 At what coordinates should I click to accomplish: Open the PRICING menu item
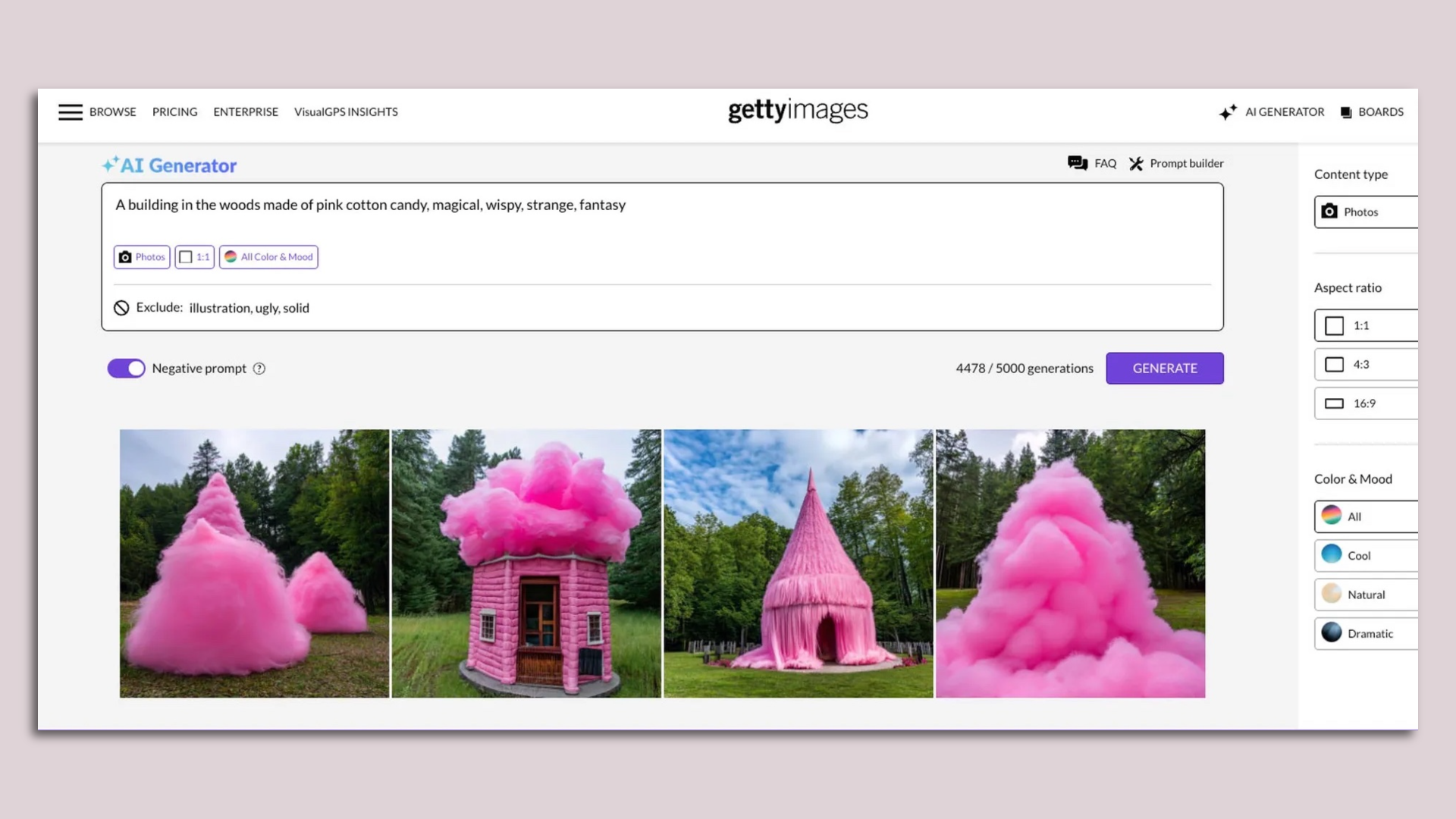(174, 111)
